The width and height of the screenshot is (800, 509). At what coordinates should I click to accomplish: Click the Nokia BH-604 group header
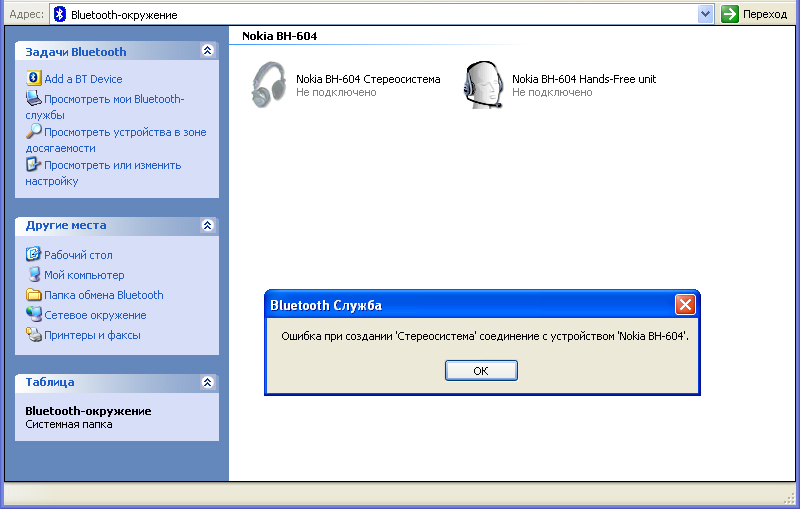coord(280,36)
